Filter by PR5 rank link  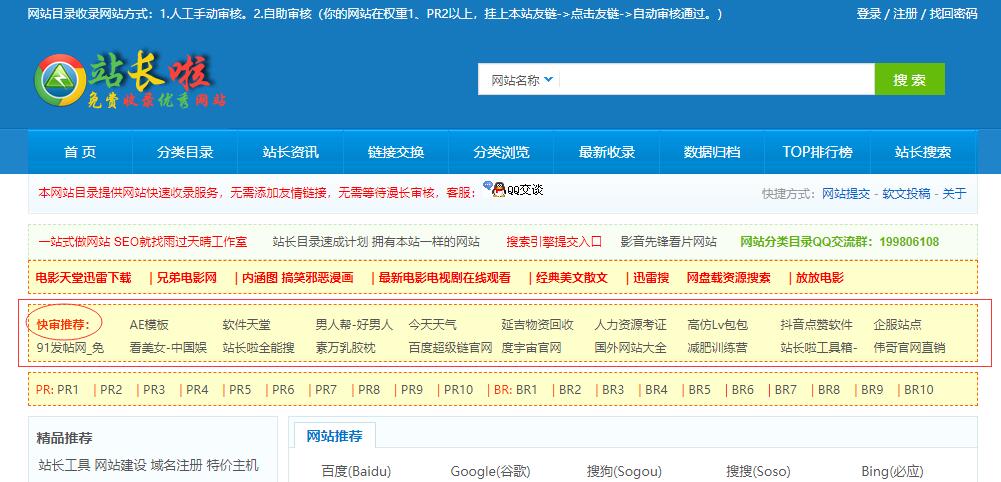point(240,390)
